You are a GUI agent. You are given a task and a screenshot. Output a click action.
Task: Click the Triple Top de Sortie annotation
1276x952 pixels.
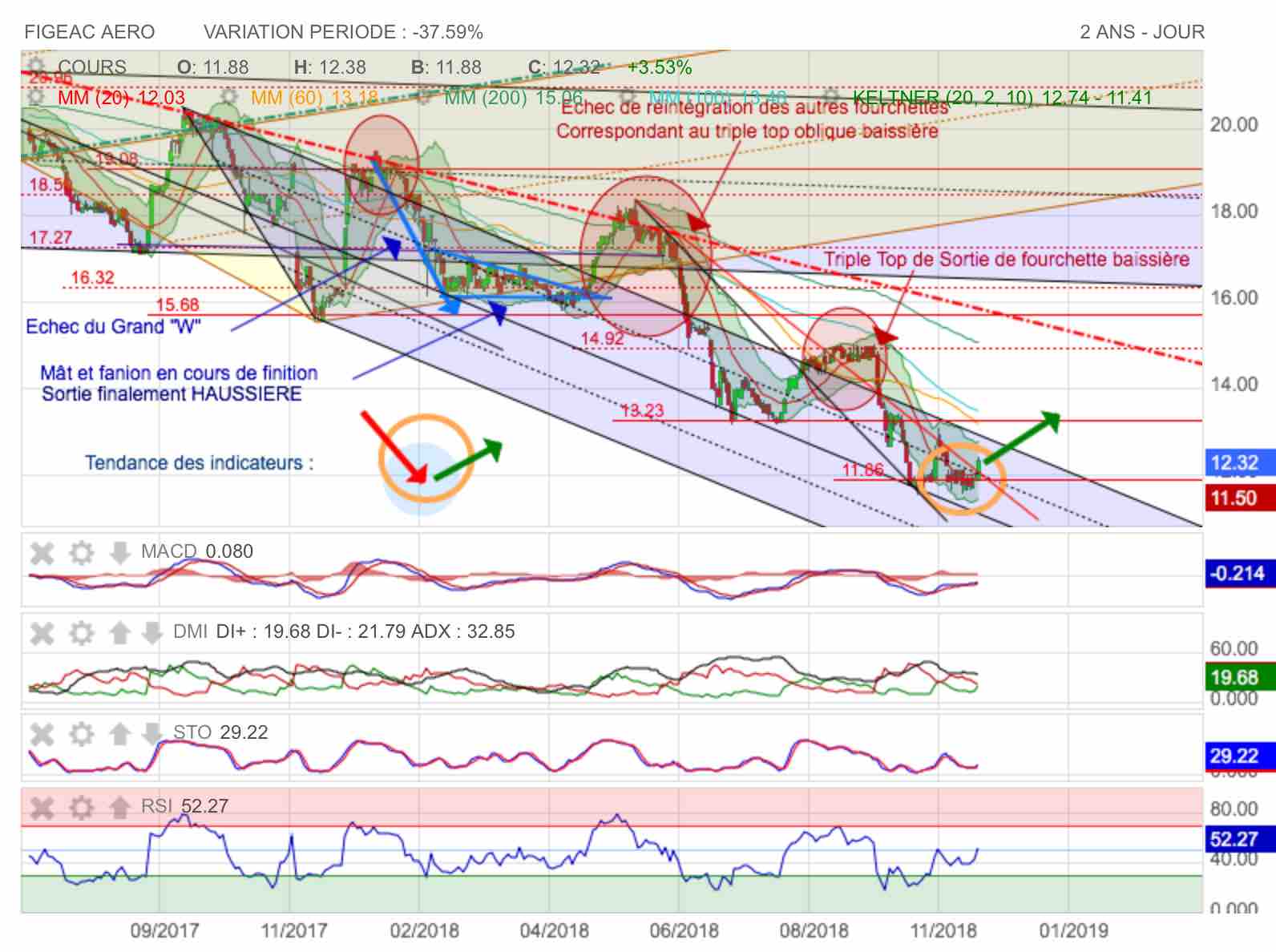[1007, 260]
